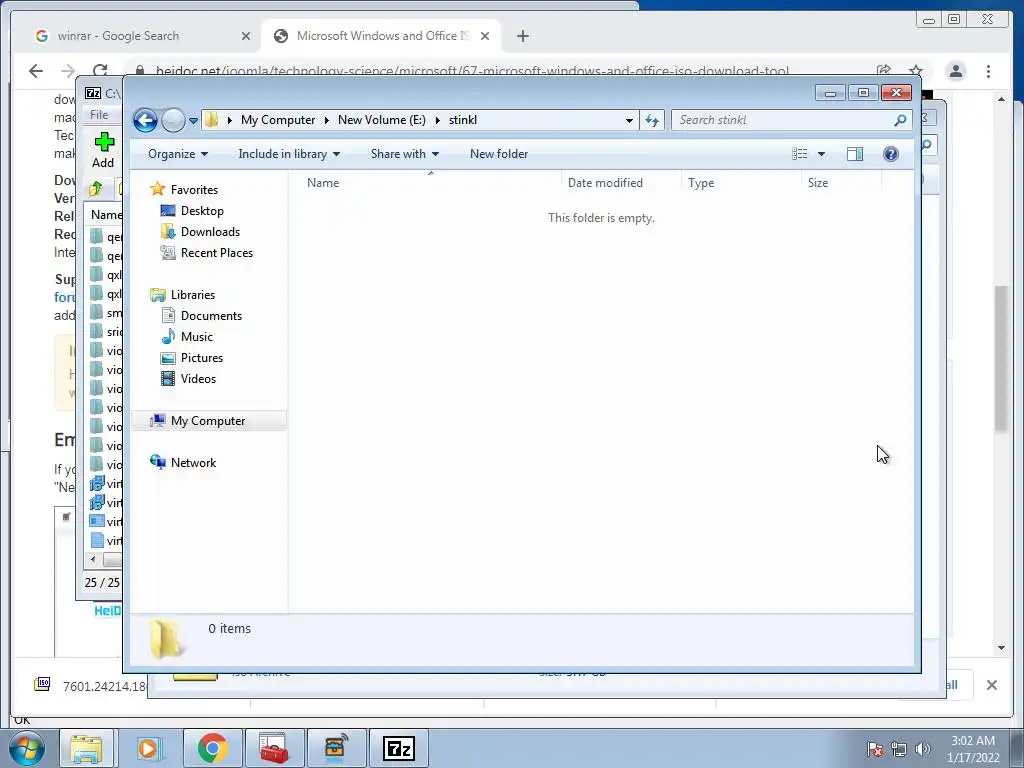The height and width of the screenshot is (768, 1024).
Task: Click 7-Zip horizontal scrollbar left arrow
Action: pyautogui.click(x=93, y=560)
